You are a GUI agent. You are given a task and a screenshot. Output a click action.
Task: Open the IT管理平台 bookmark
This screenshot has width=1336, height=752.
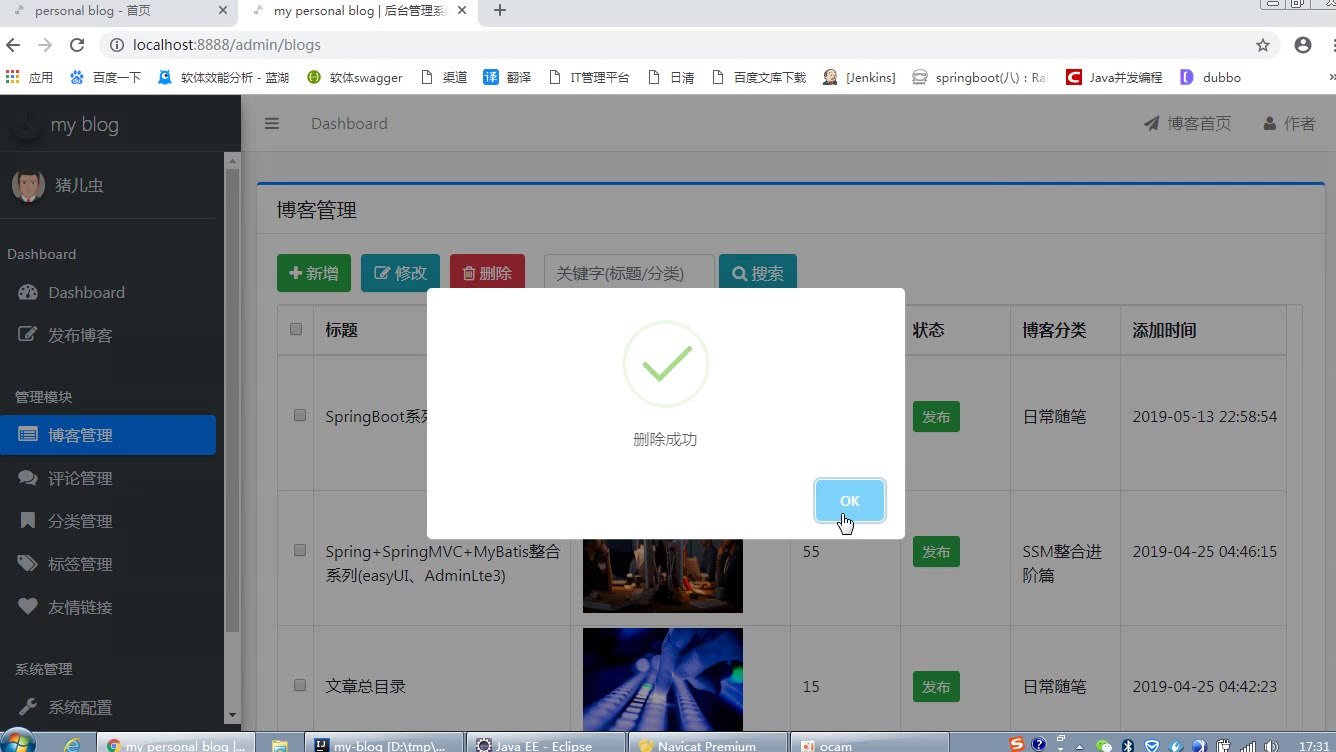pyautogui.click(x=589, y=77)
